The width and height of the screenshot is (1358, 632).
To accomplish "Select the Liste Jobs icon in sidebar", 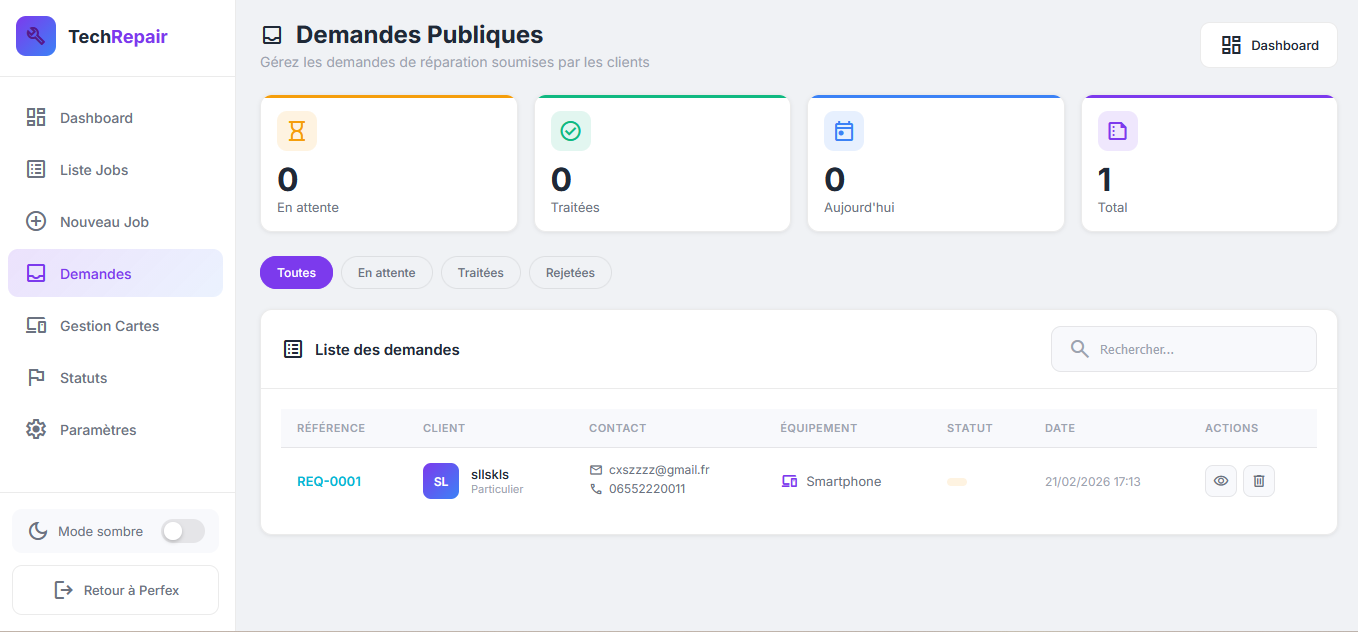I will point(36,169).
